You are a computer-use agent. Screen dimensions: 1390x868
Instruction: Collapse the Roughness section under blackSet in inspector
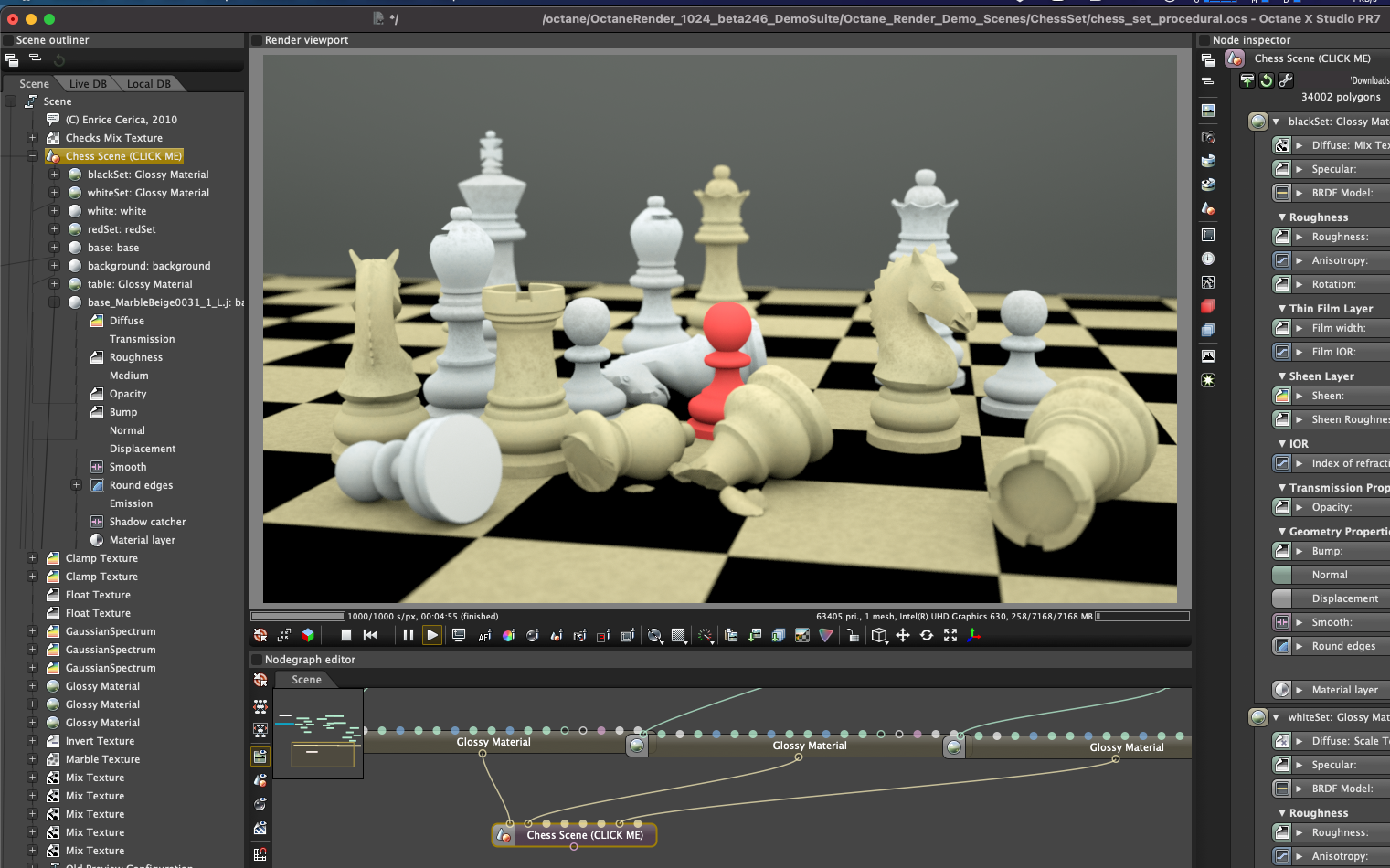pos(1282,217)
